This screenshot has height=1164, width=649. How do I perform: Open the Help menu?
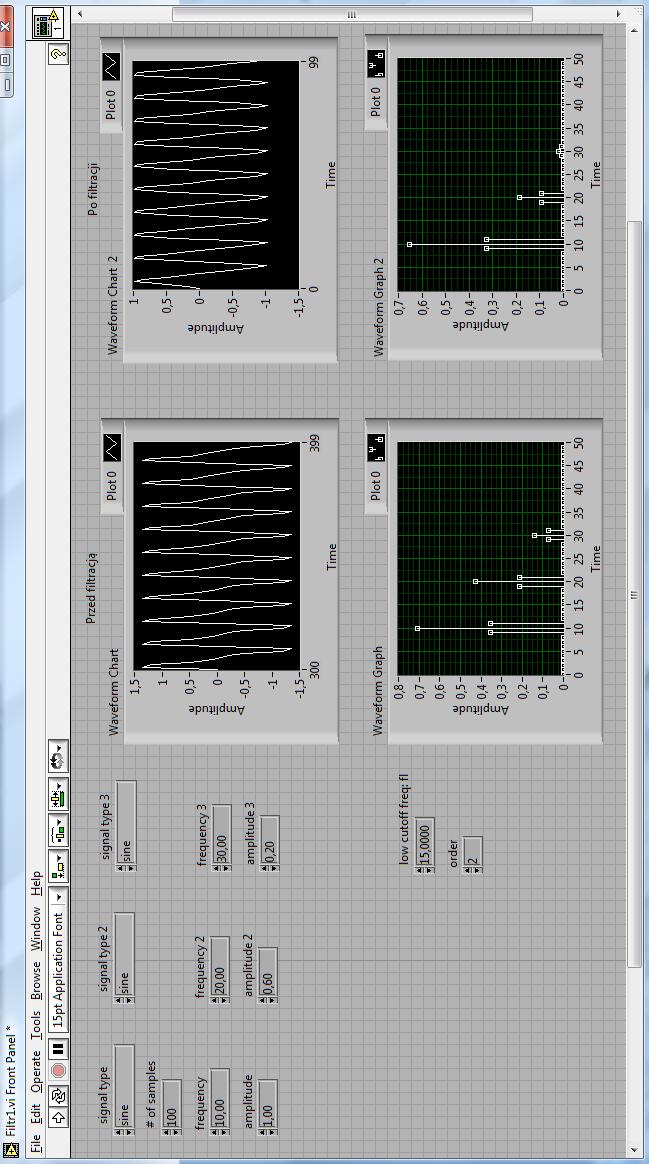pyautogui.click(x=36, y=883)
